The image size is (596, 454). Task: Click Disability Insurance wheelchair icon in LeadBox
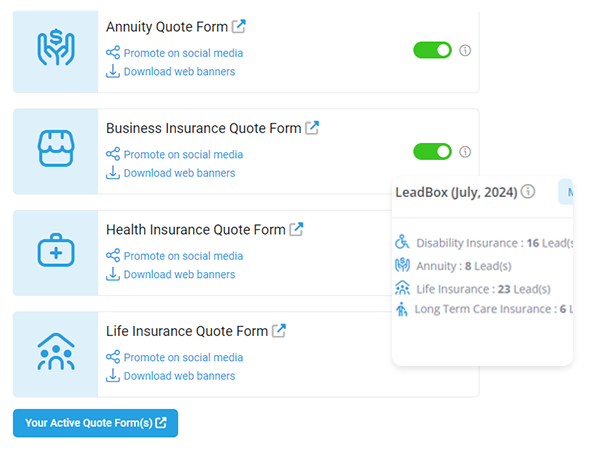(402, 242)
